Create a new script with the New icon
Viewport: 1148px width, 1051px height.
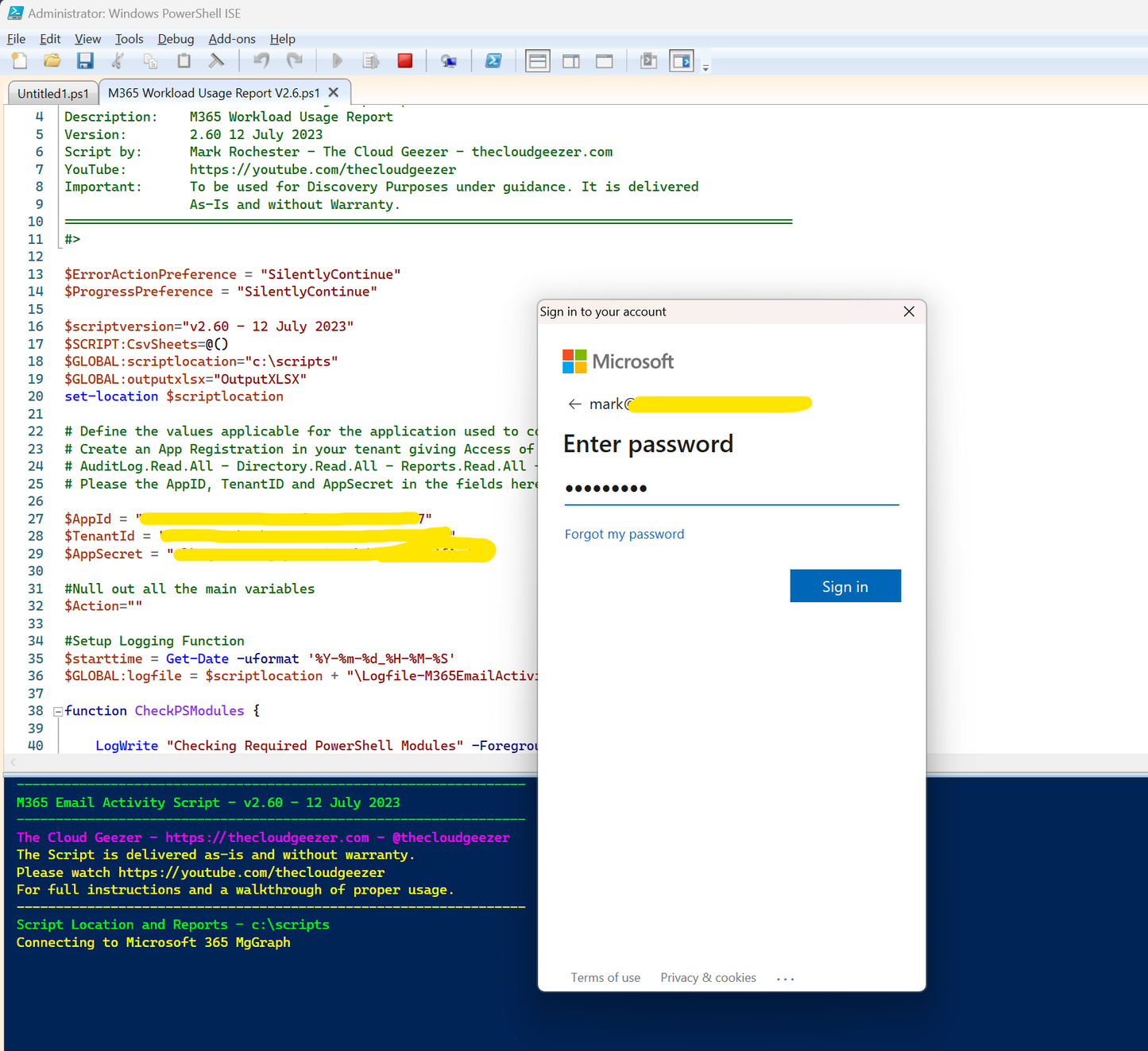[19, 60]
